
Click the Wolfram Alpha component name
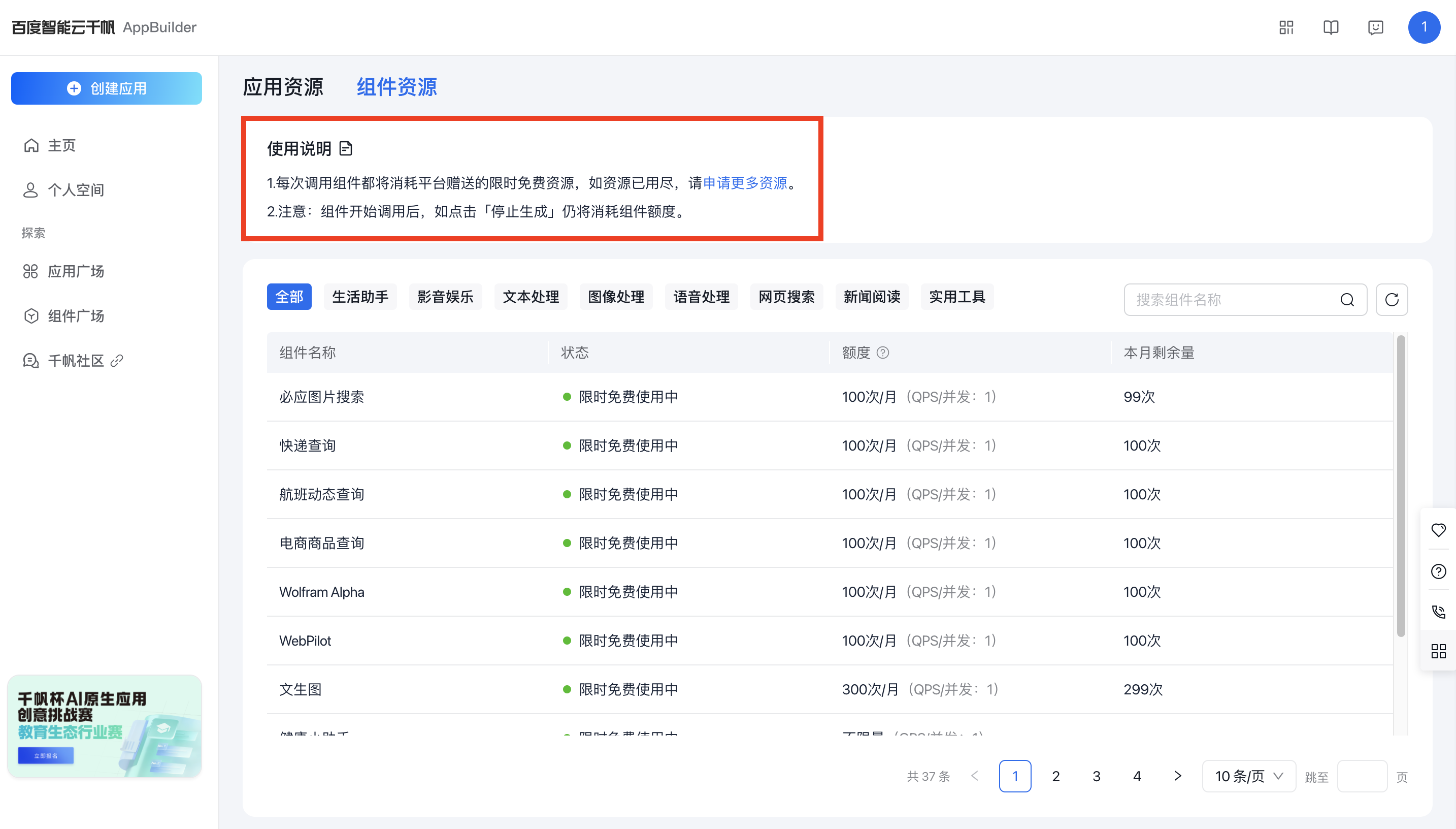tap(321, 592)
